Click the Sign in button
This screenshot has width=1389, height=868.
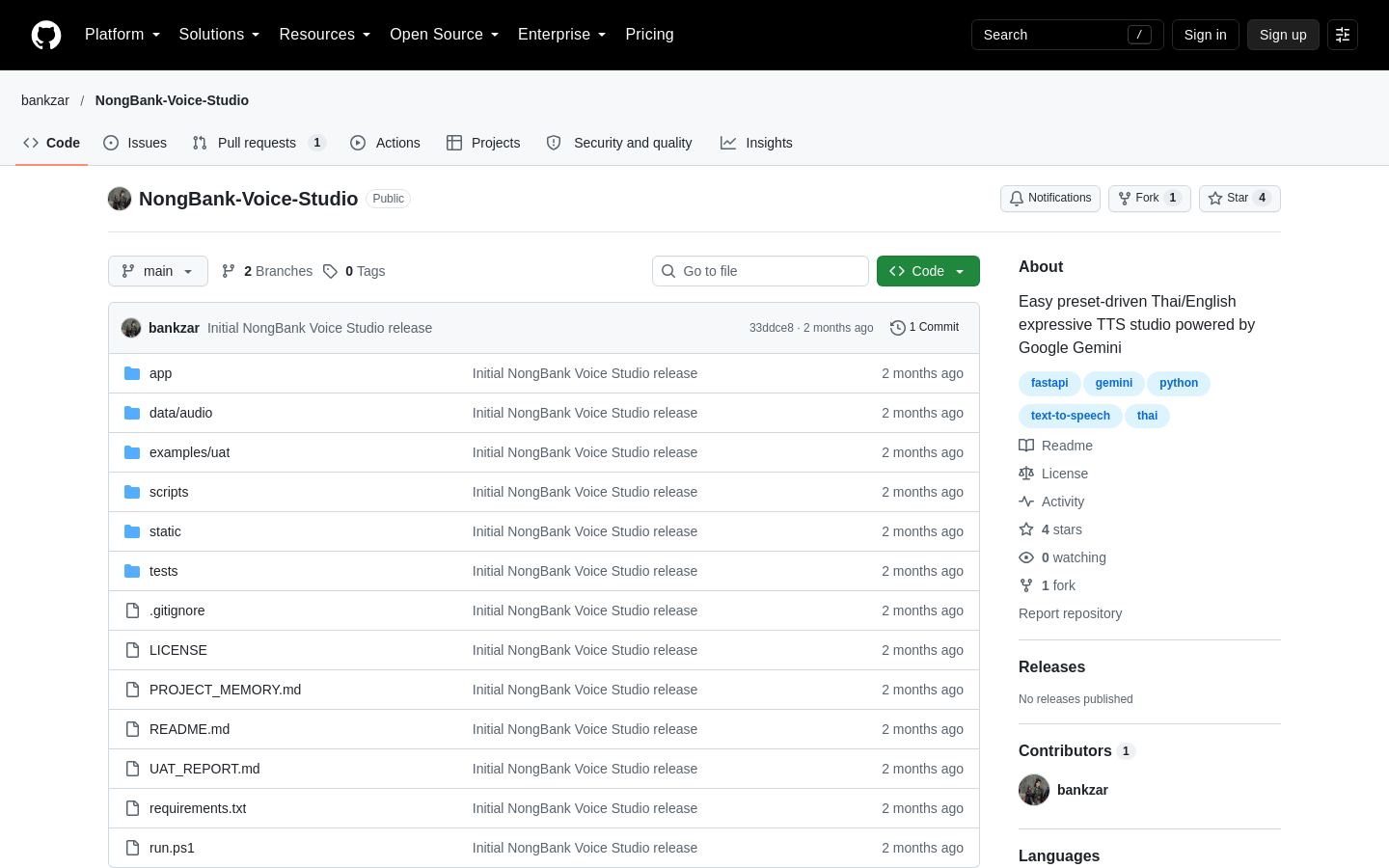point(1206,35)
